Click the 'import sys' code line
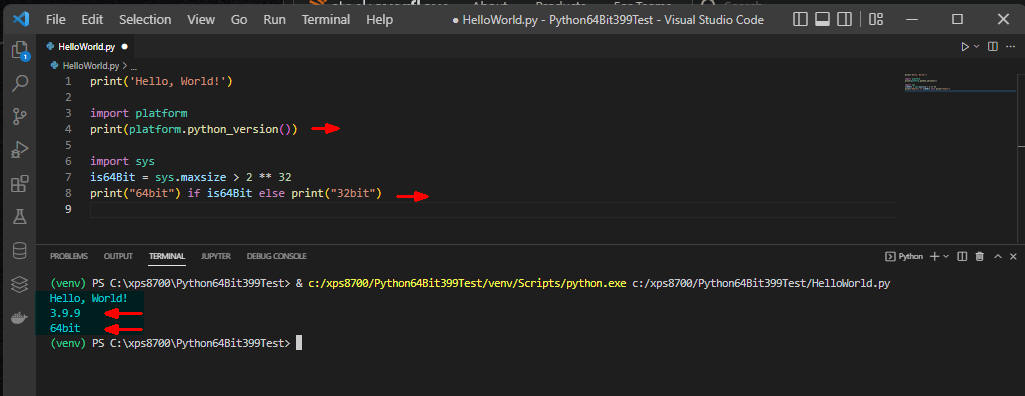Viewport: 1025px width, 396px height. coord(122,161)
